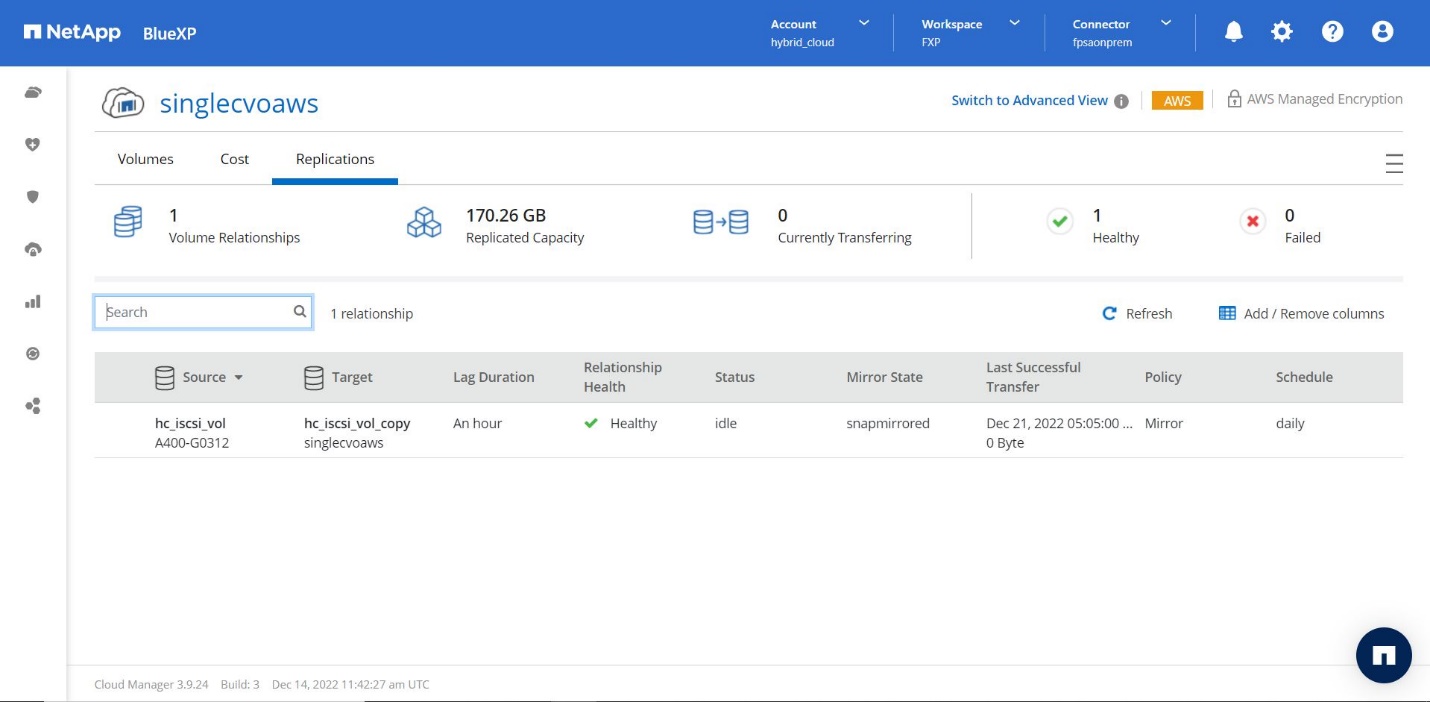Image resolution: width=1430 pixels, height=702 pixels.
Task: Switch to the Cost tab
Action: tap(235, 159)
